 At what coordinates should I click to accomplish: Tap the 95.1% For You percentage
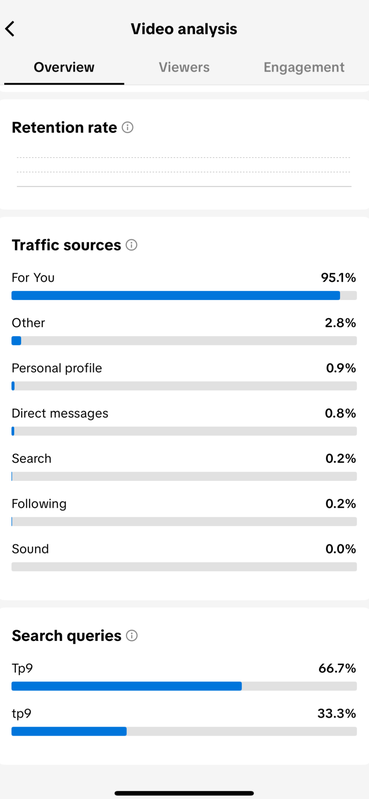click(x=338, y=278)
